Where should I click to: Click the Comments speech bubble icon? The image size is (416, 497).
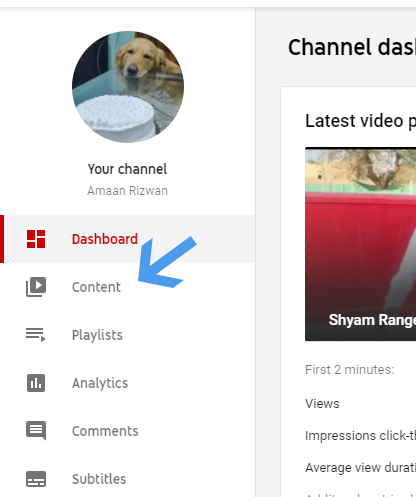(x=36, y=431)
